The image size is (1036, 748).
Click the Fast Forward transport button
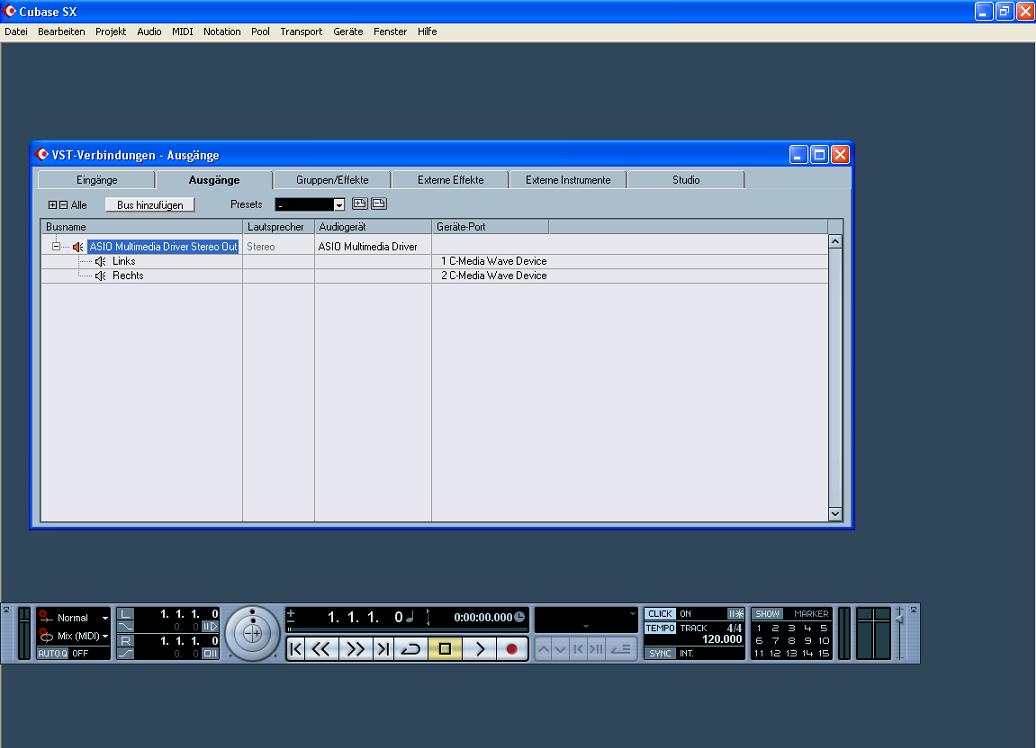point(355,649)
